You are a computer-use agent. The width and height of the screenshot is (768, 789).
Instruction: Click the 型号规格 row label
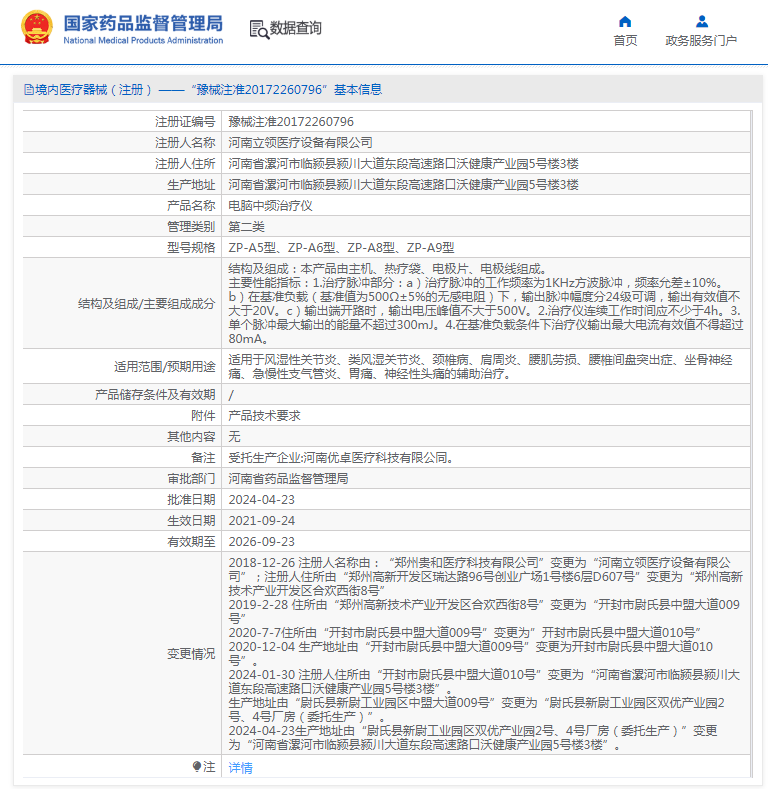point(191,248)
